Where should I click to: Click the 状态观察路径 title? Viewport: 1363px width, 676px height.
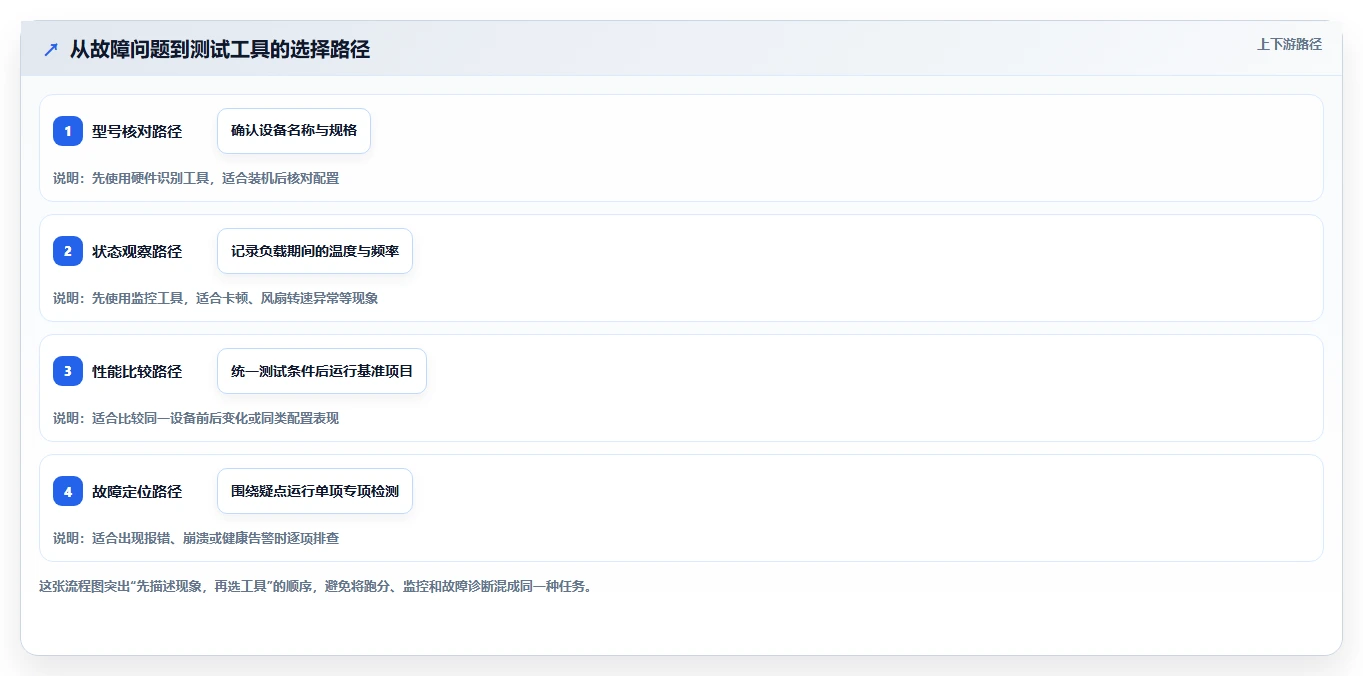click(x=137, y=251)
